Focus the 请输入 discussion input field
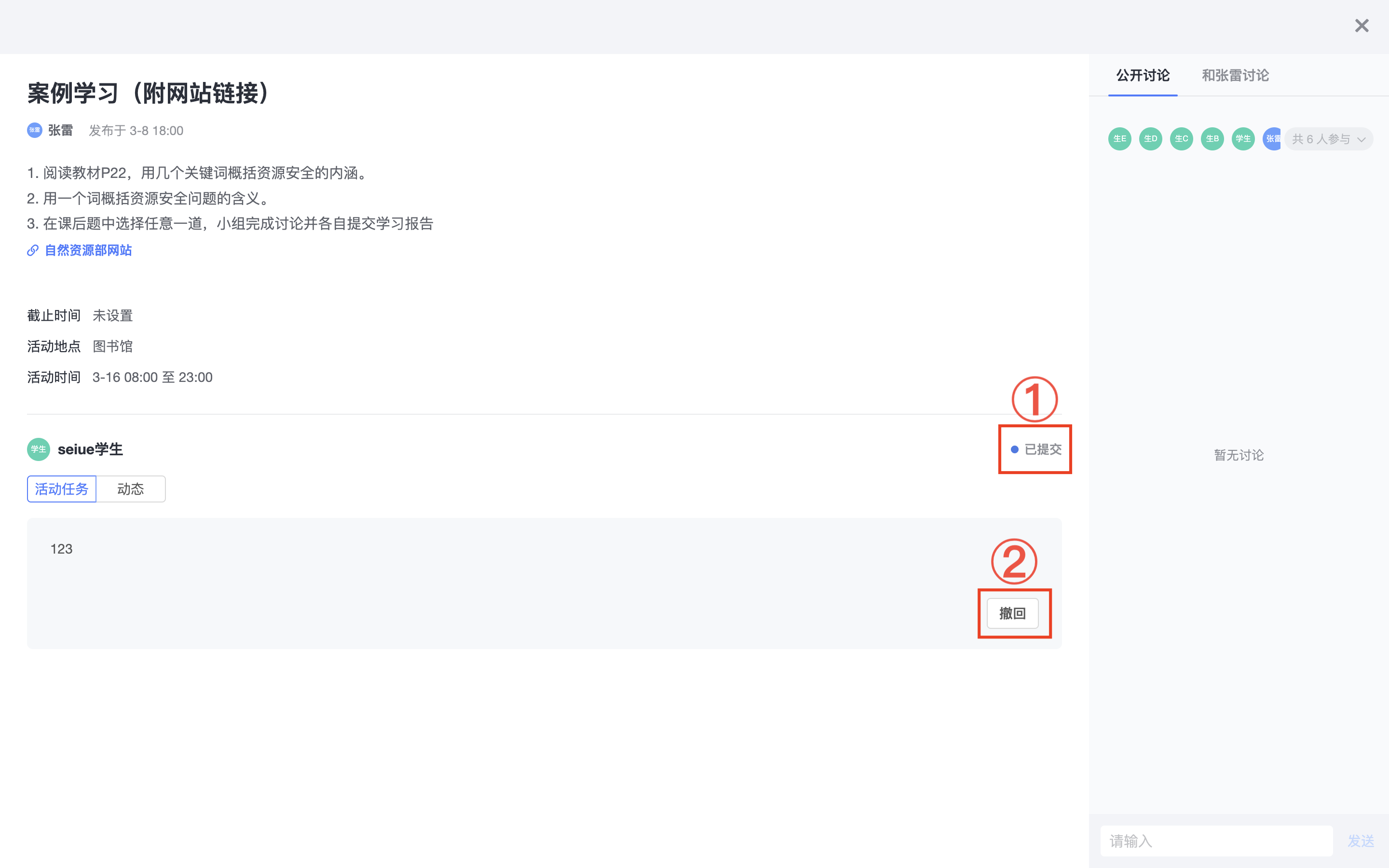 coord(1216,841)
